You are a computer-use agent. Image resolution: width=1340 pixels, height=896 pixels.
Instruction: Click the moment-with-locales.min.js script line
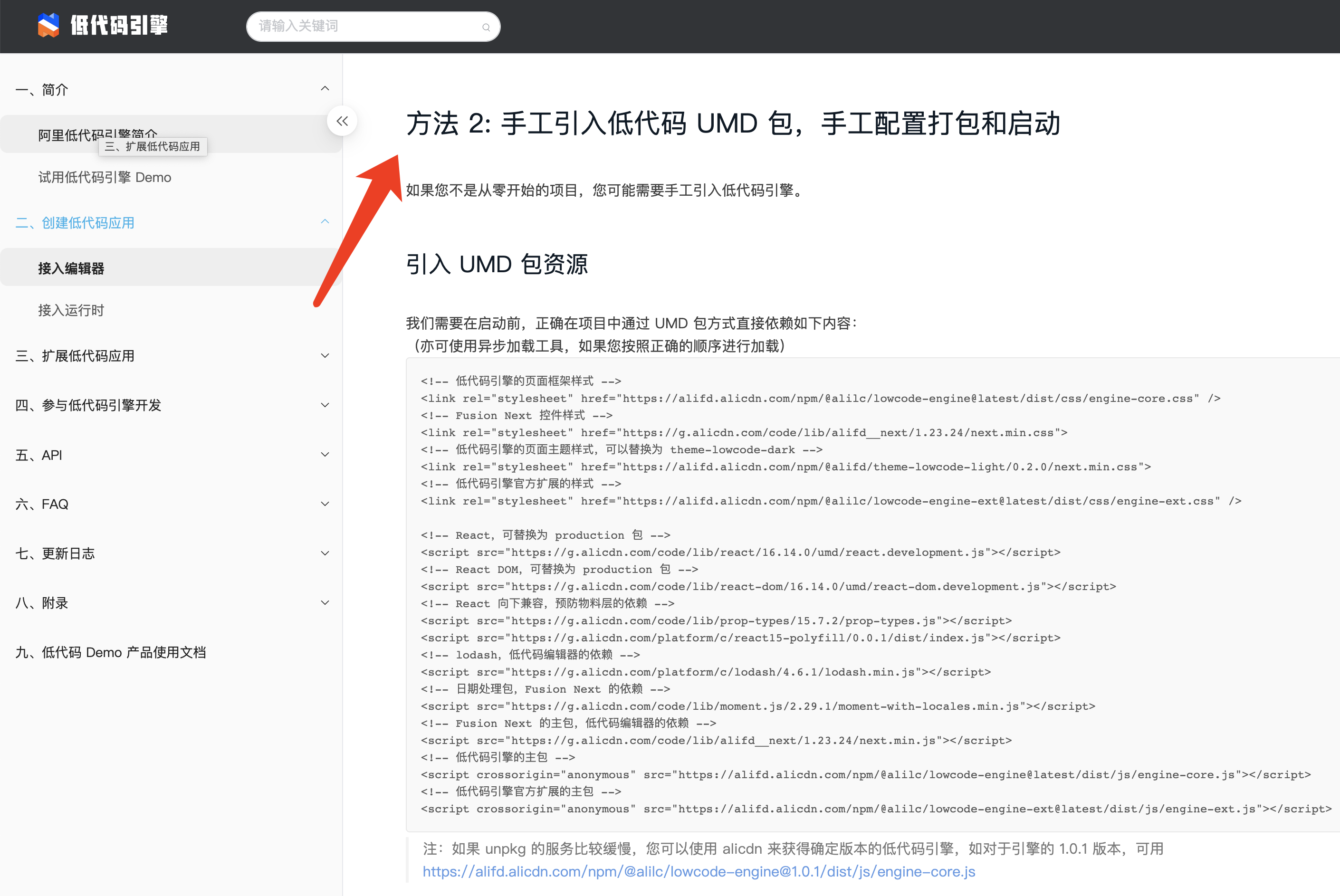coord(758,706)
